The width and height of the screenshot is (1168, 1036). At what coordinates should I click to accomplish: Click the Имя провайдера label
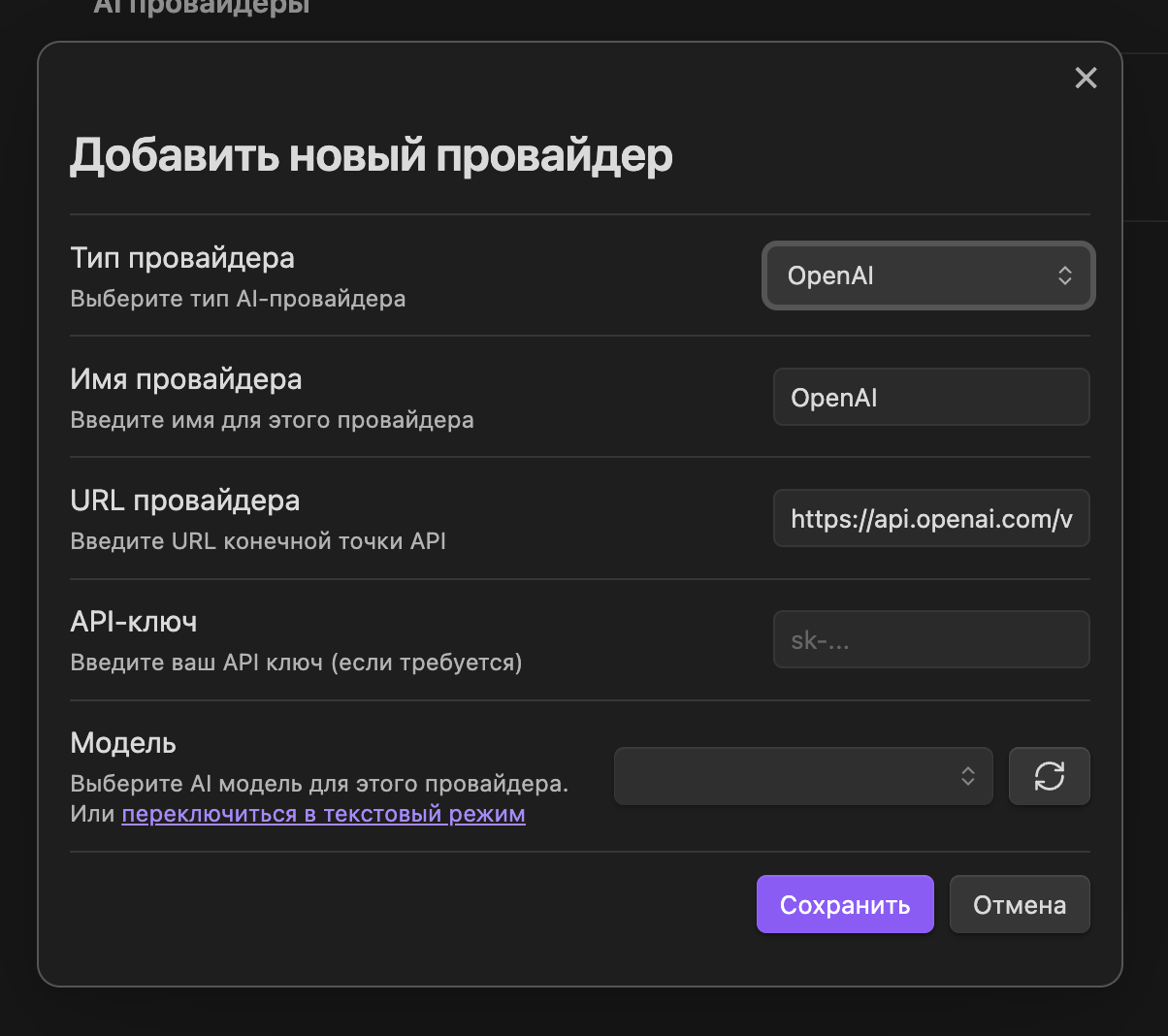186,379
